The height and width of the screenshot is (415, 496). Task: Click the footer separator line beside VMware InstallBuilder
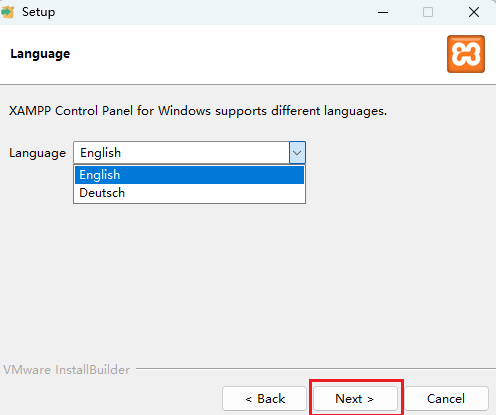[316, 369]
